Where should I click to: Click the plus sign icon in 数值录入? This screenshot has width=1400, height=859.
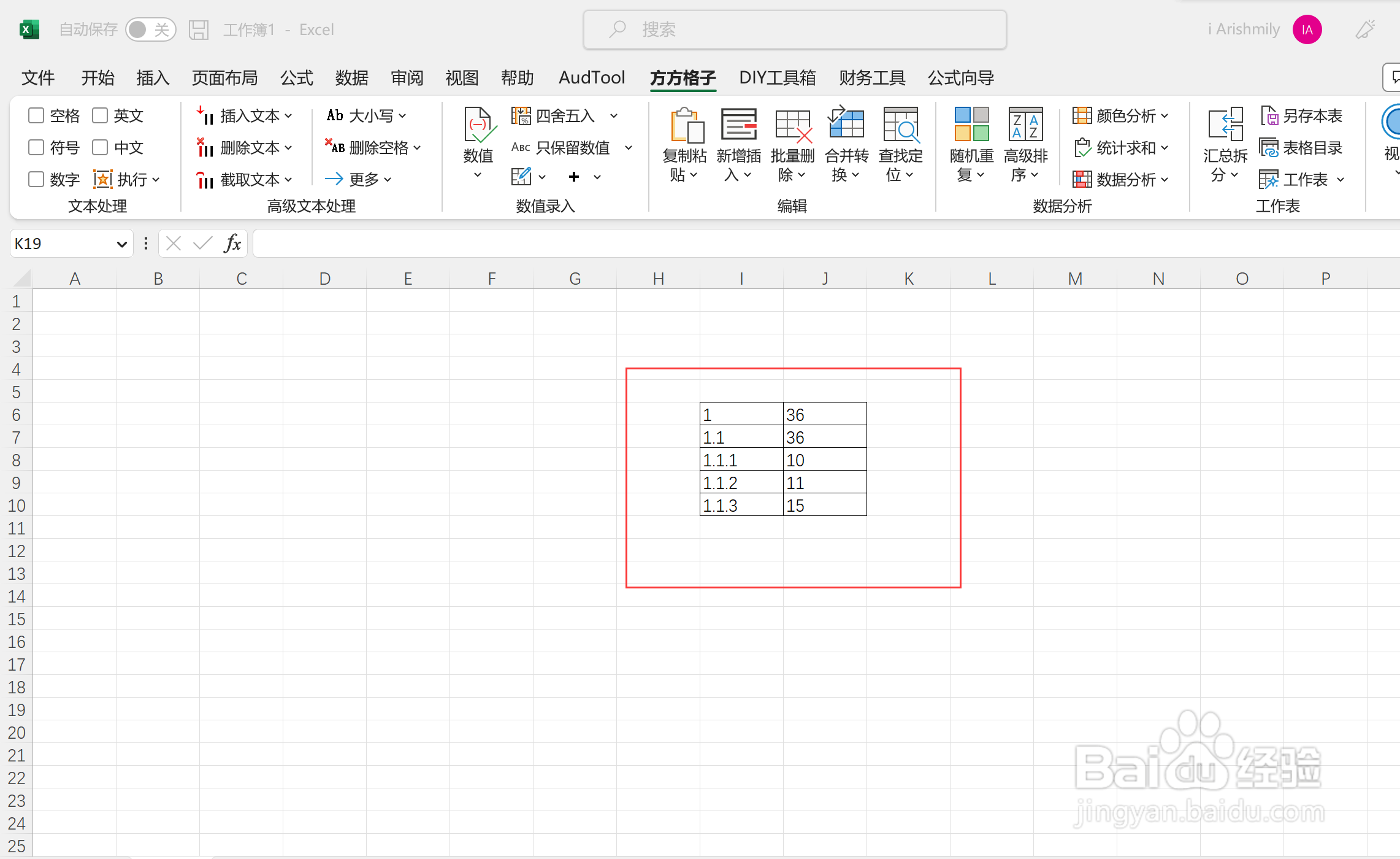coord(574,177)
